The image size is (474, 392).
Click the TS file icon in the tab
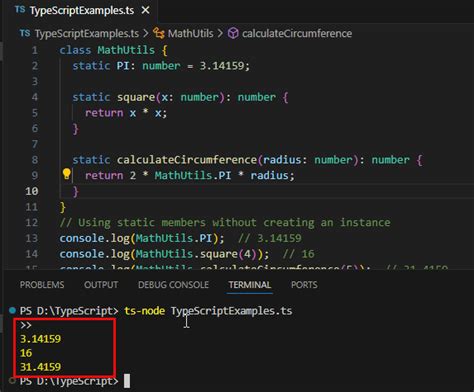point(20,10)
